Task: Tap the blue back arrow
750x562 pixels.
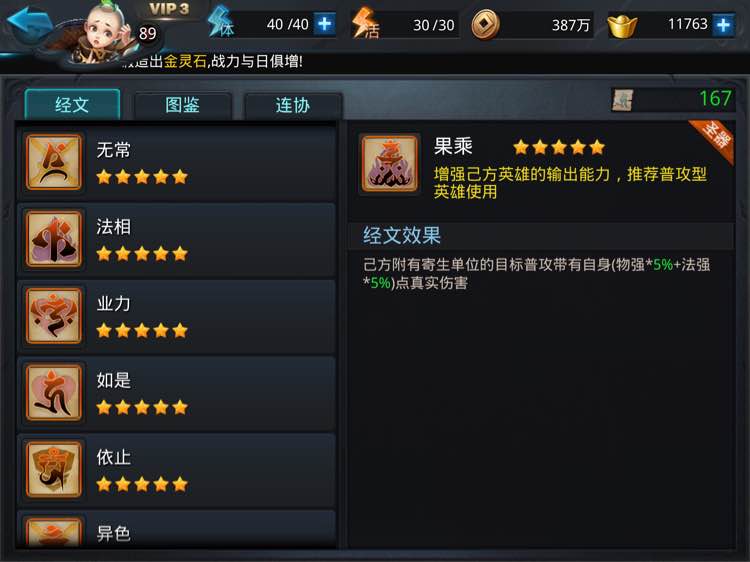Action: click(30, 23)
